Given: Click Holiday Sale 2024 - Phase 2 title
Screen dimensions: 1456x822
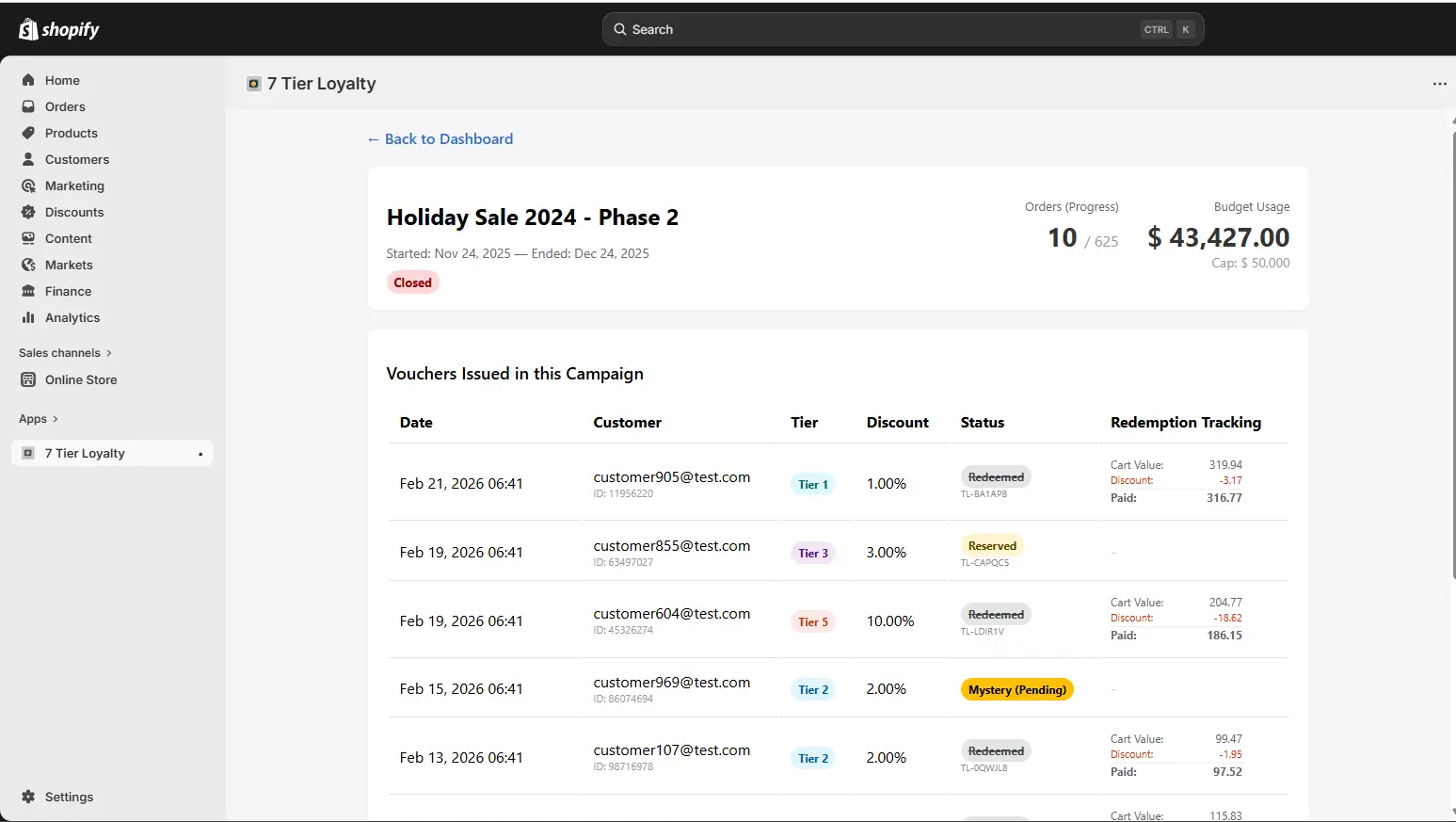Looking at the screenshot, I should pyautogui.click(x=533, y=218).
